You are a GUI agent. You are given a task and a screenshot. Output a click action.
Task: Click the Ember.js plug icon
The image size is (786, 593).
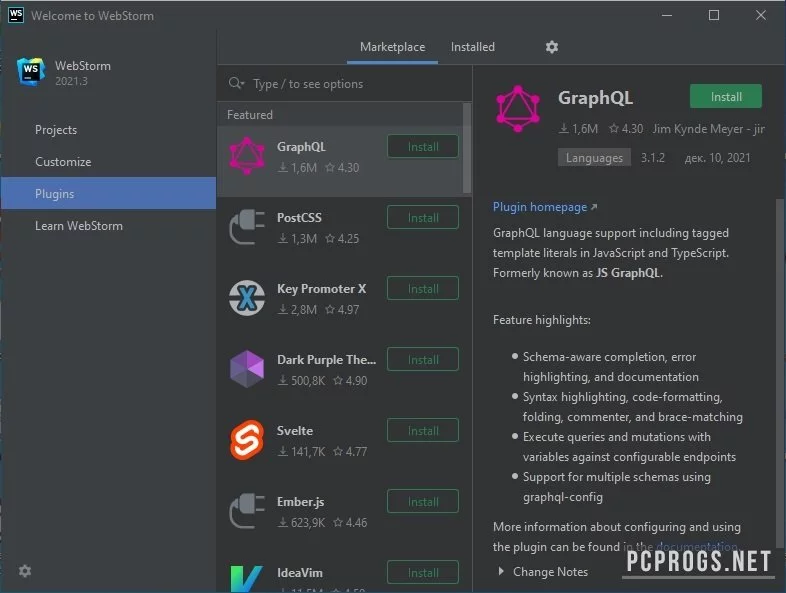click(247, 511)
